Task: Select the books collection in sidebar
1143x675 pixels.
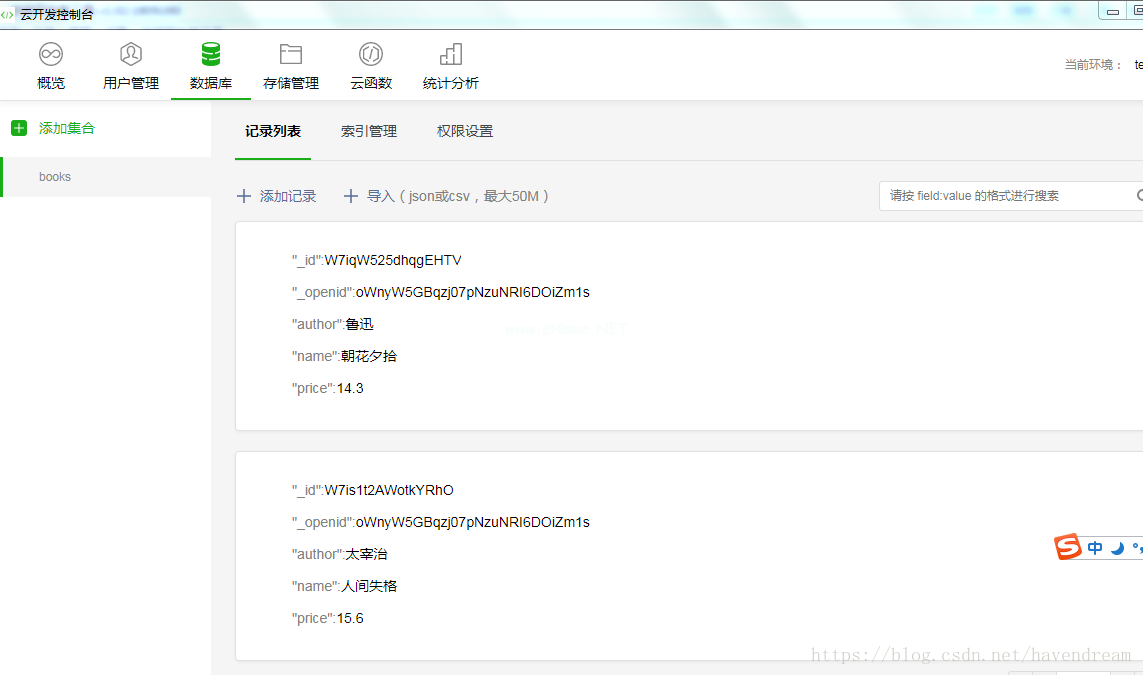Action: coord(55,177)
